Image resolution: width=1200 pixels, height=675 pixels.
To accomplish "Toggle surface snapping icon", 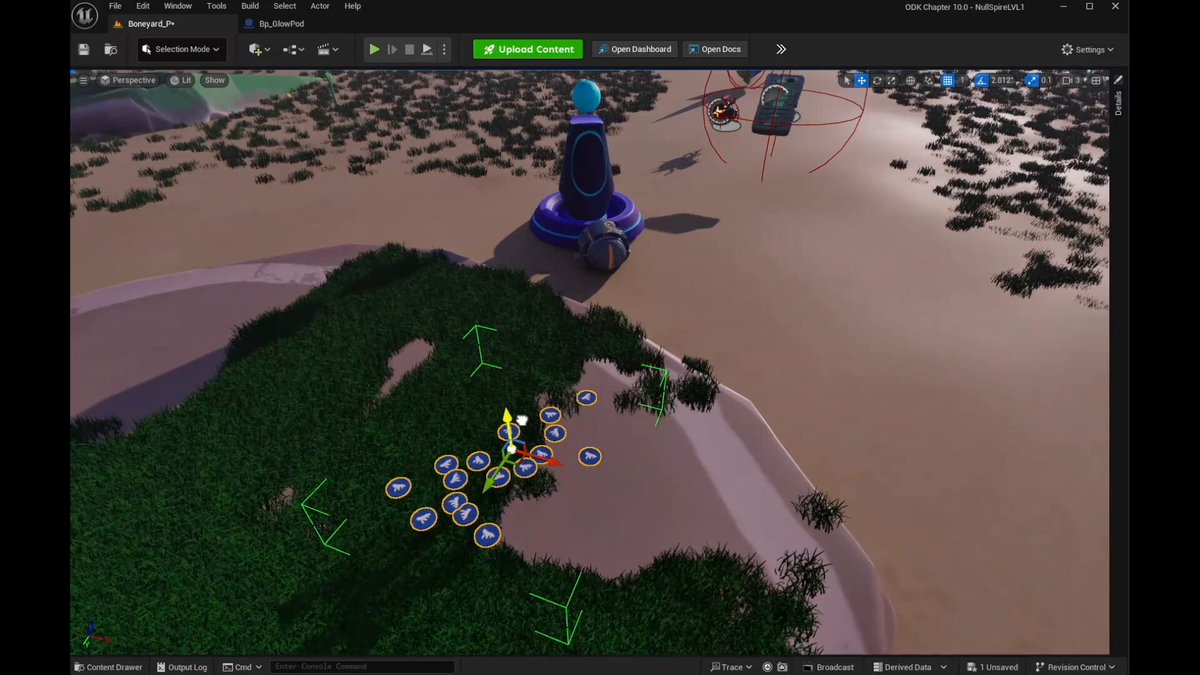I will click(x=929, y=80).
